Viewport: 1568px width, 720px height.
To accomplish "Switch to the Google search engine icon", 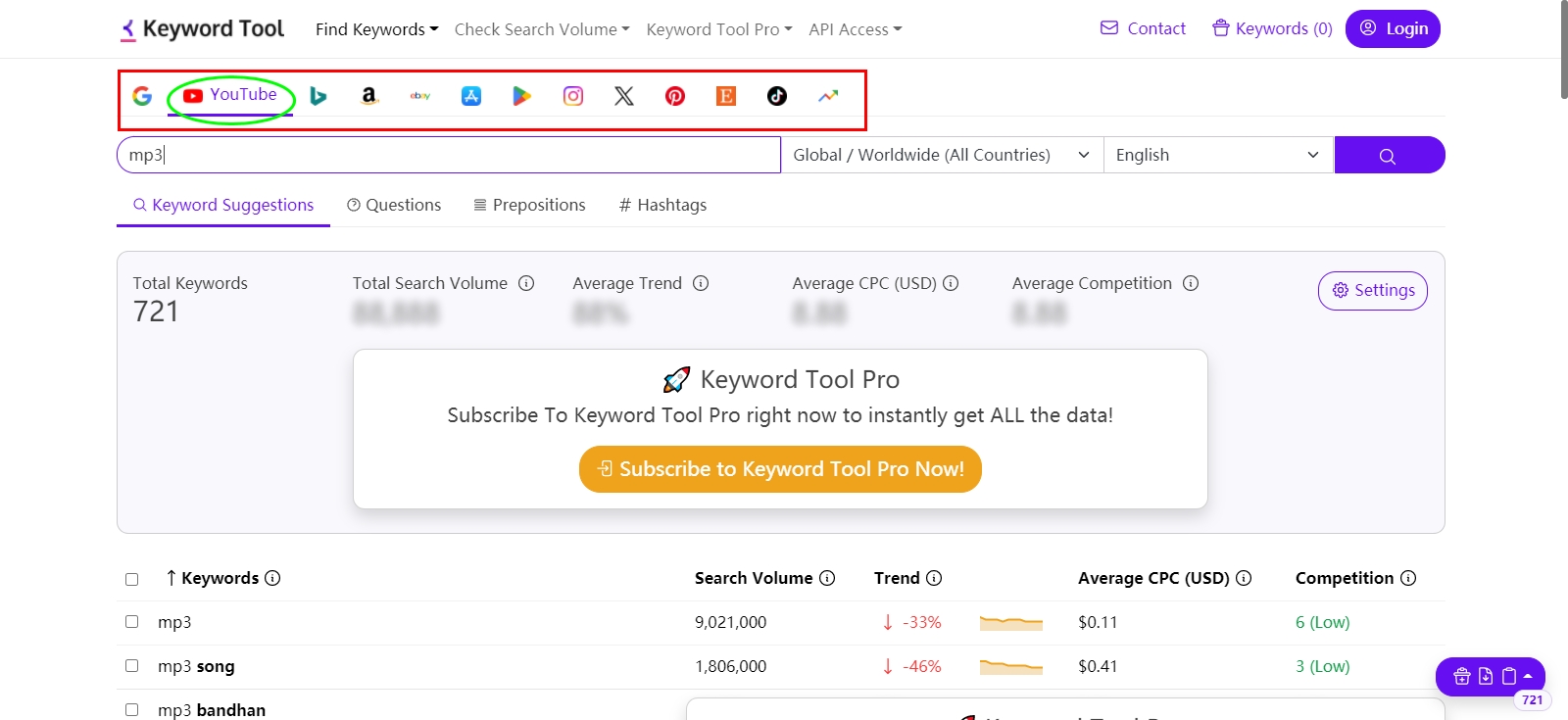I will 142,96.
